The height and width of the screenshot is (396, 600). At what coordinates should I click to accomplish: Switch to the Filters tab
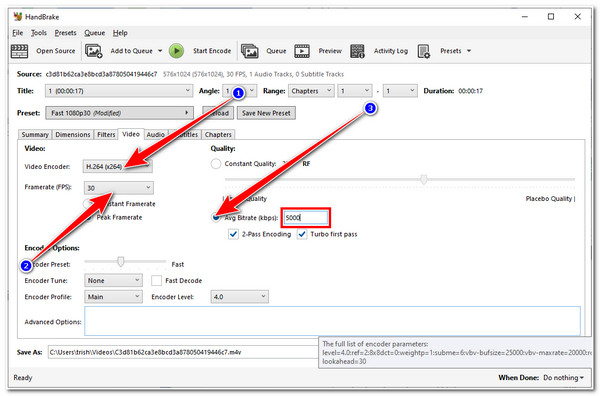(x=106, y=135)
